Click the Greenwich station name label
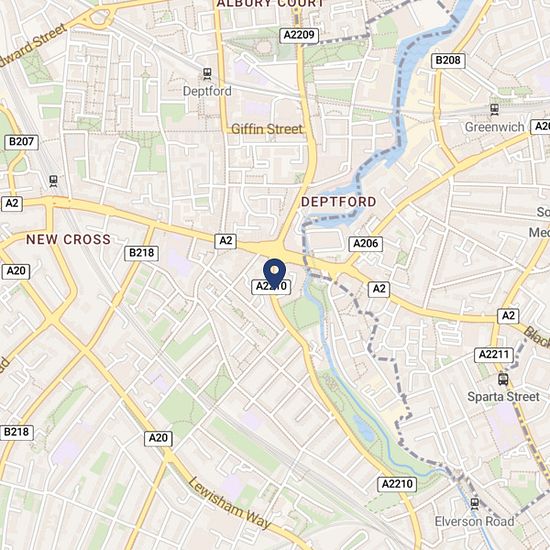The height and width of the screenshot is (550, 550). pos(495,127)
